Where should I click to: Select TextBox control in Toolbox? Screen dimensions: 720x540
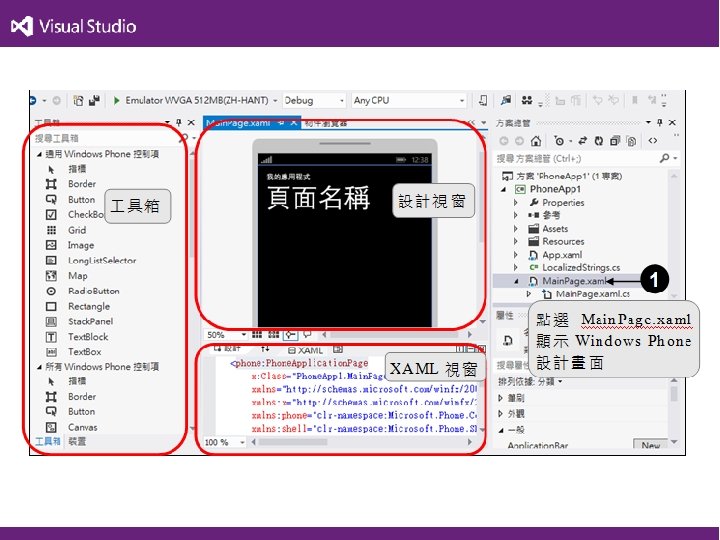73,352
